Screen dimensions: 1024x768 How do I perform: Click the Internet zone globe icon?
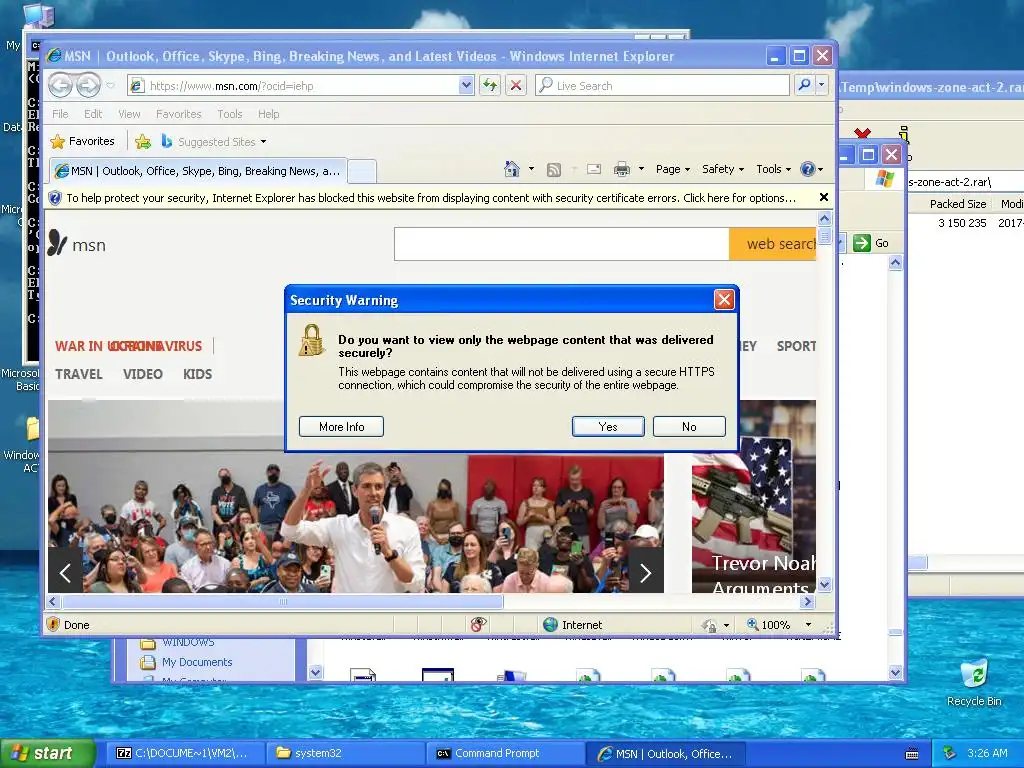(551, 625)
